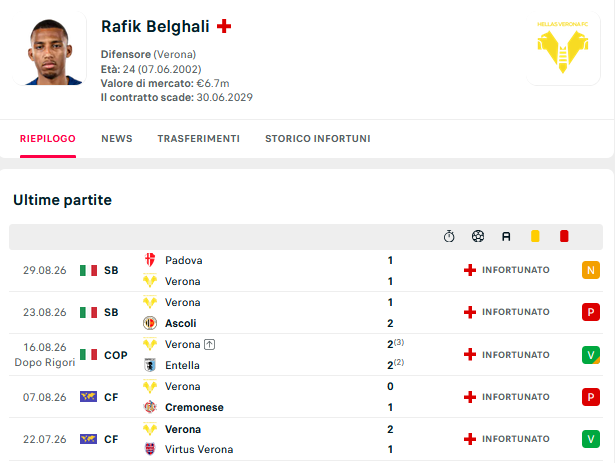Image resolution: width=615 pixels, height=463 pixels.
Task: Open the Hellas Verona club crest
Action: 562,47
